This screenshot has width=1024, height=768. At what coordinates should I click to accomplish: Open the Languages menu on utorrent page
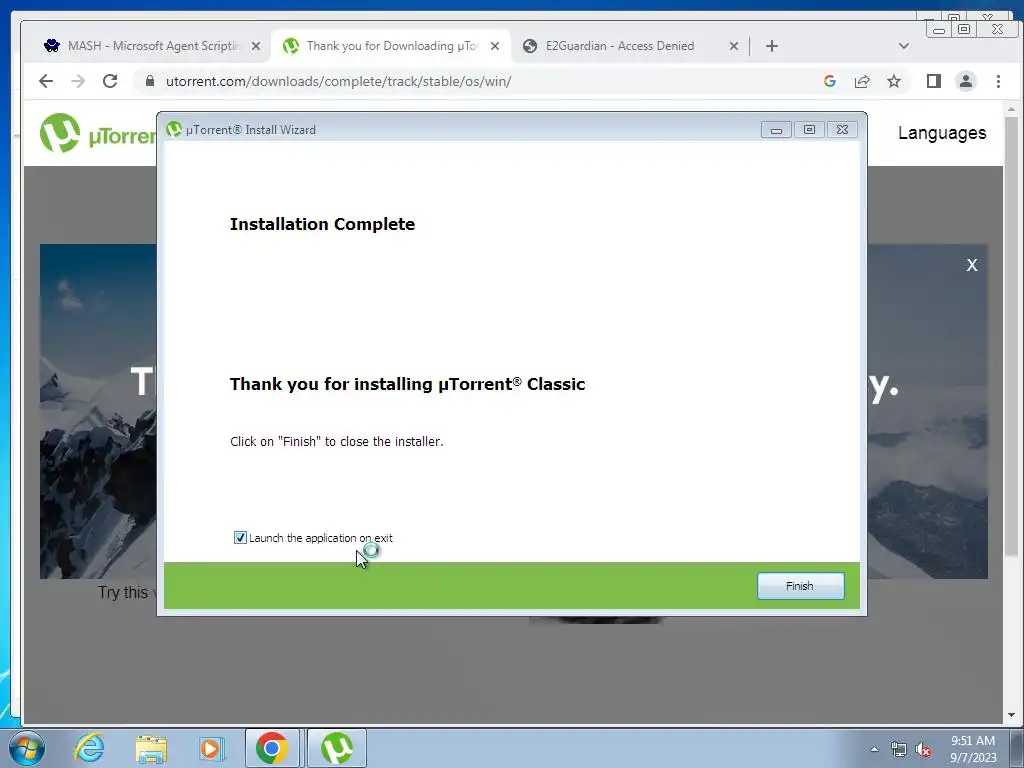tap(942, 133)
